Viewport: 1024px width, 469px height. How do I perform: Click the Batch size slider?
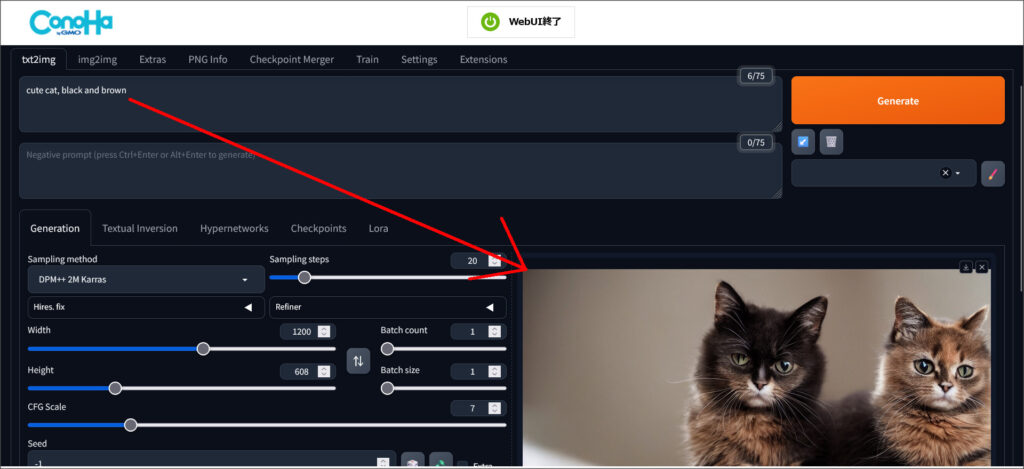(443, 389)
